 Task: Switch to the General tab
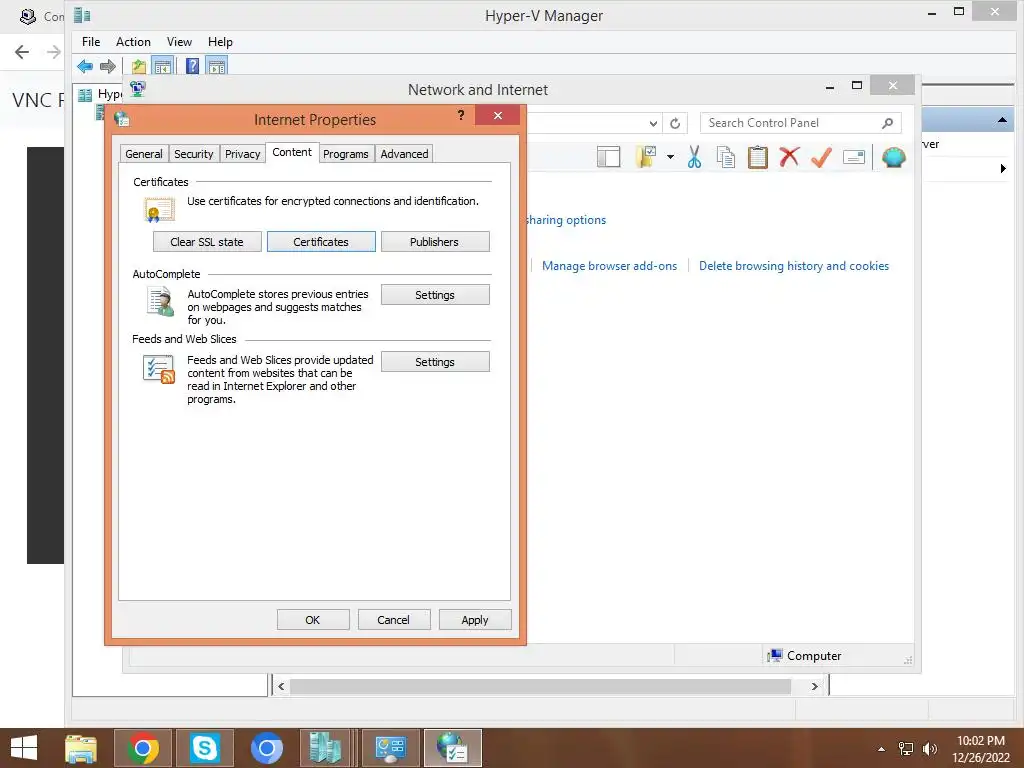(144, 154)
